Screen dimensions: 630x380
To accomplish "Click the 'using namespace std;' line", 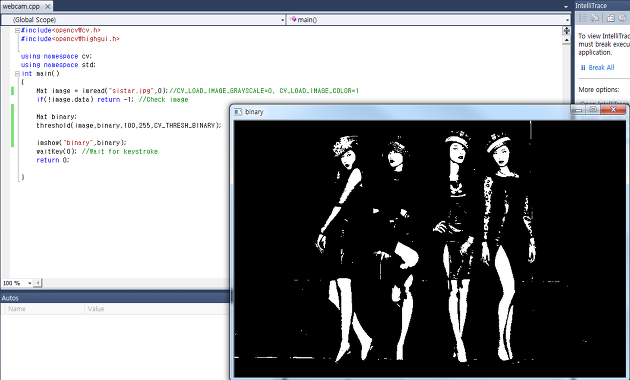I will pyautogui.click(x=58, y=65).
